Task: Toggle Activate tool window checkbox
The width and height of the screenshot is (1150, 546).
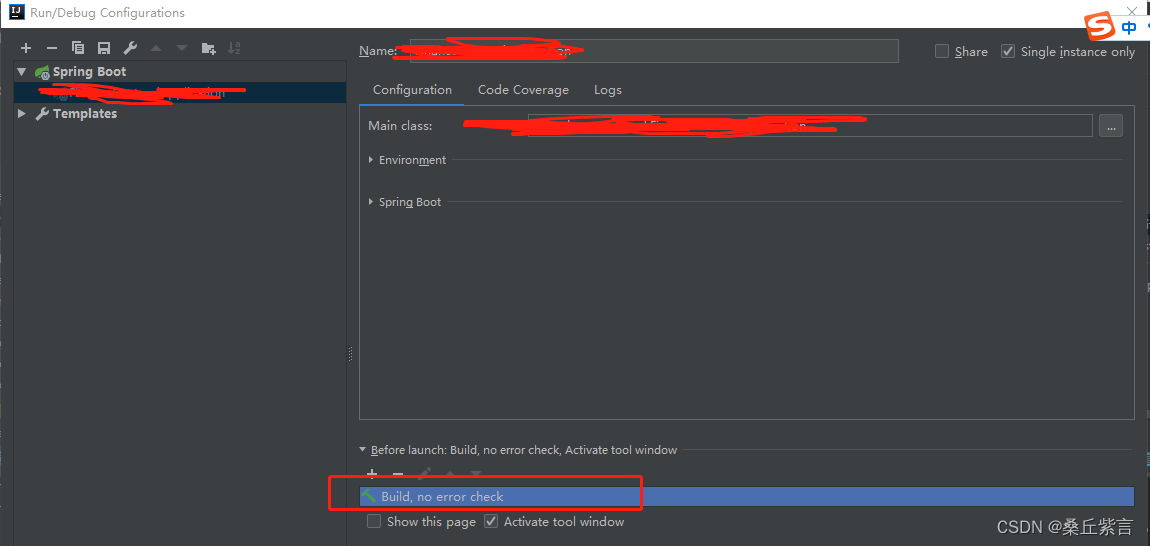Action: tap(491, 522)
